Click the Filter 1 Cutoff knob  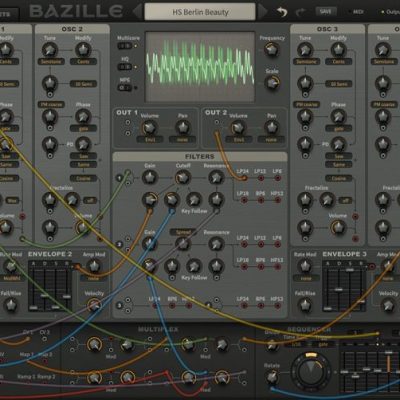(183, 177)
